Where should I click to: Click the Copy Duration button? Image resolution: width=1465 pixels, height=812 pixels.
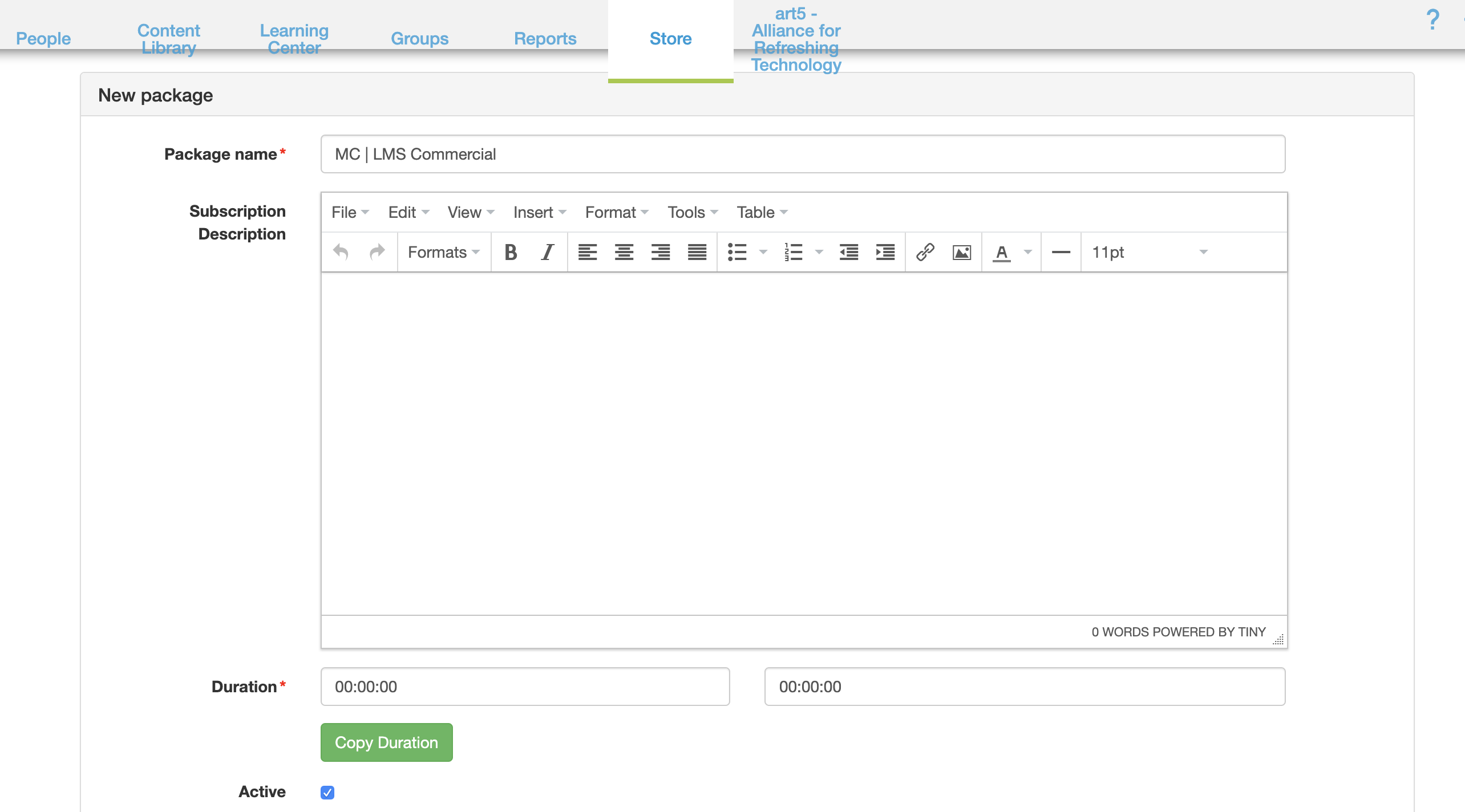pos(386,742)
